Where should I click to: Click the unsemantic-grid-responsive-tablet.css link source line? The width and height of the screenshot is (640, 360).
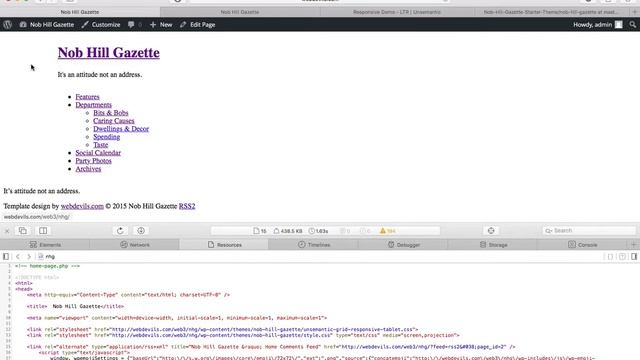pos(222,329)
